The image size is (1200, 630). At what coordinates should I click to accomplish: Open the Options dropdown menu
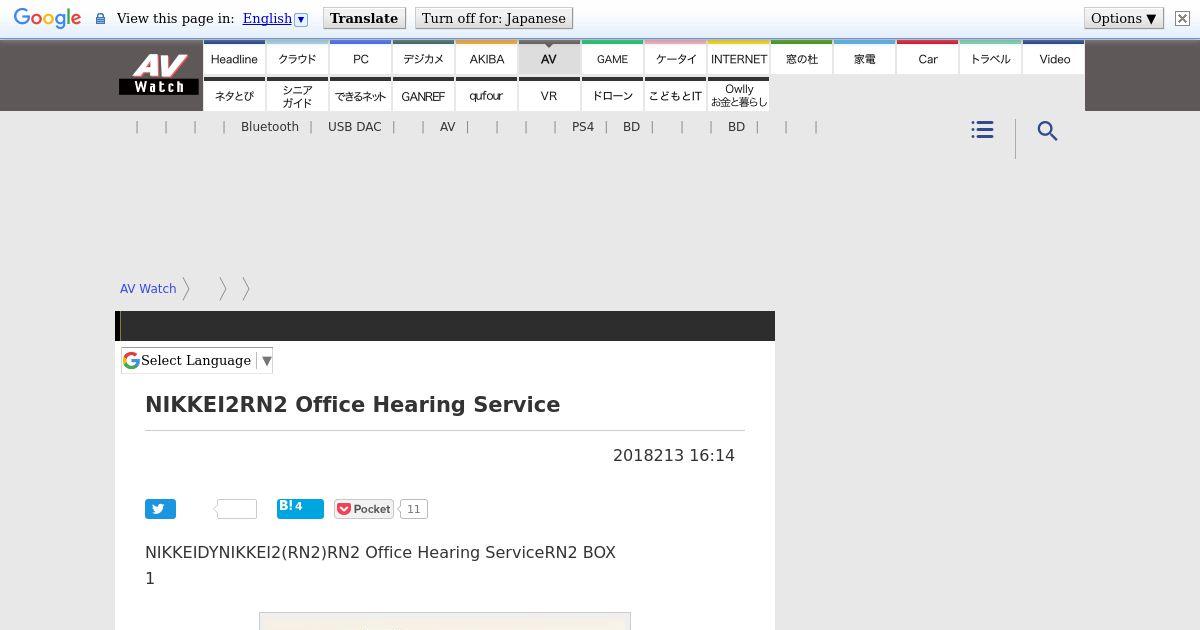[1124, 18]
